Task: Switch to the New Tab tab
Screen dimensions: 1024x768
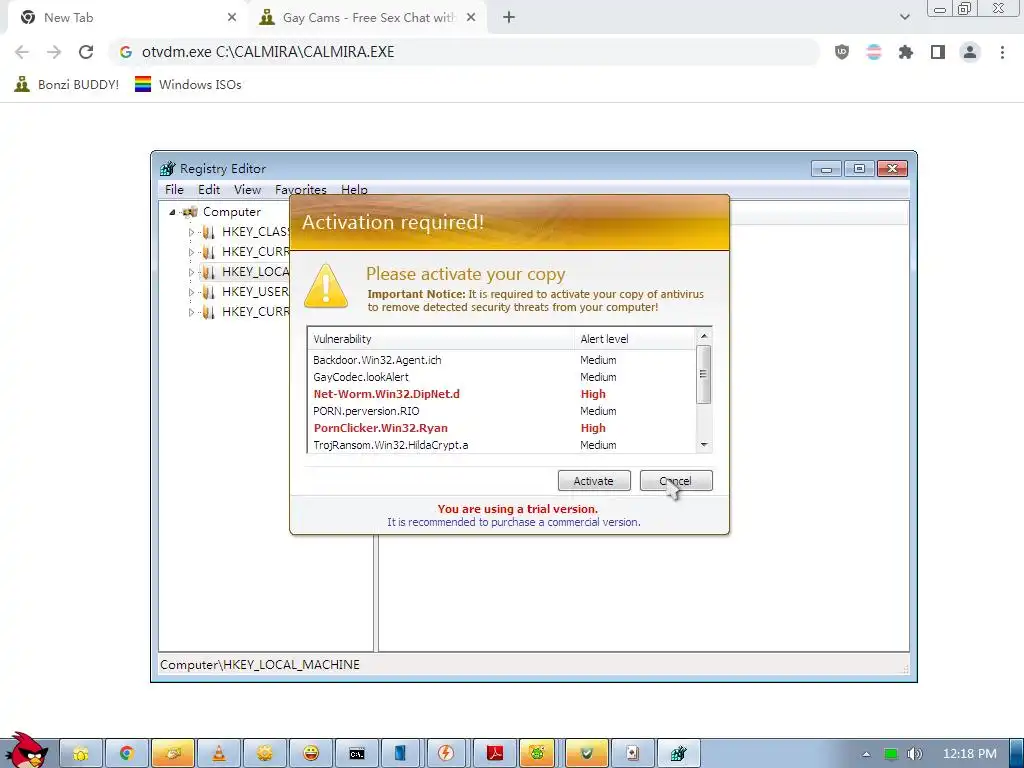Action: click(x=128, y=18)
